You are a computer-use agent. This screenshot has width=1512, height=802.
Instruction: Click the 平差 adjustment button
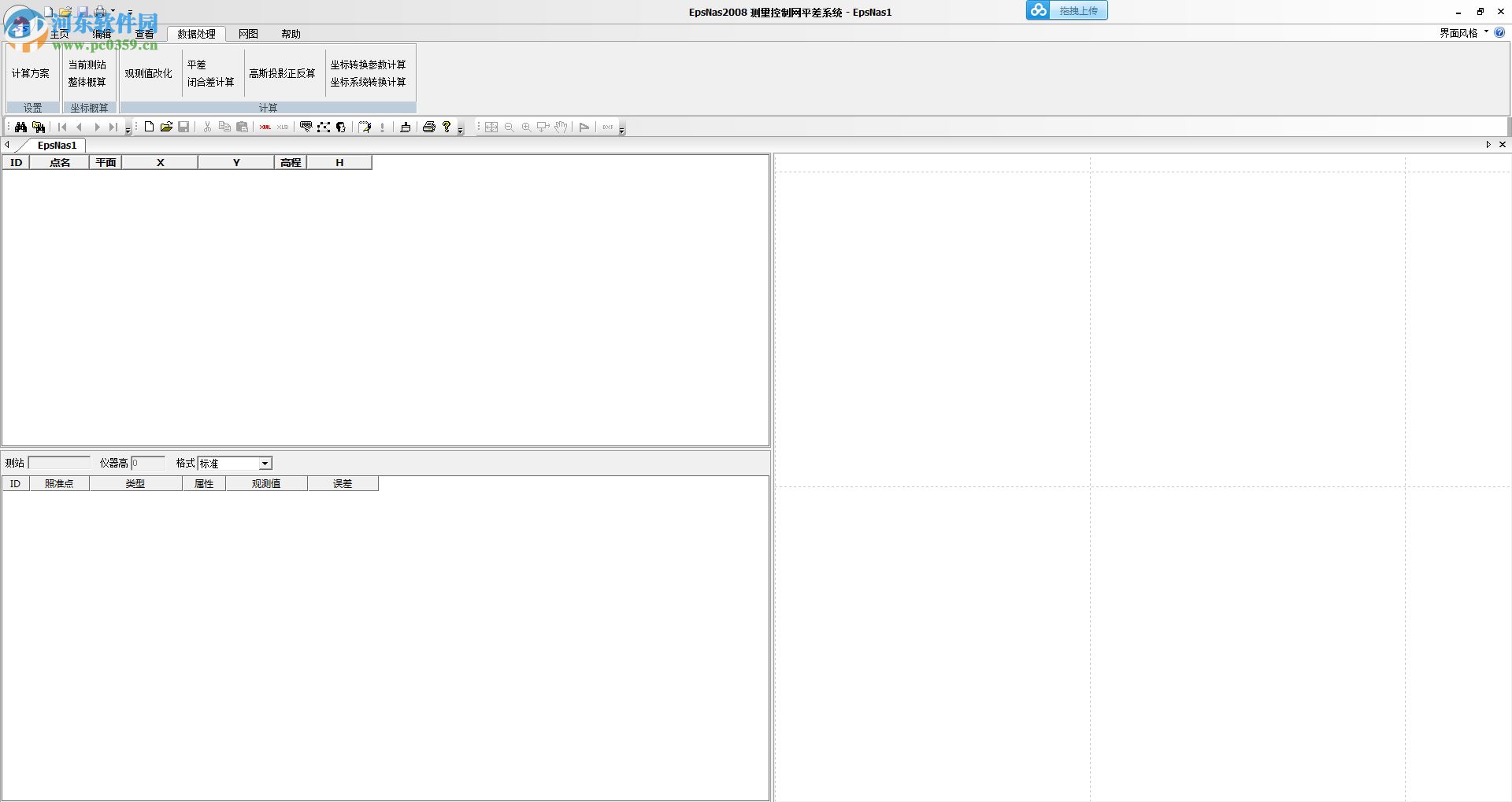197,65
